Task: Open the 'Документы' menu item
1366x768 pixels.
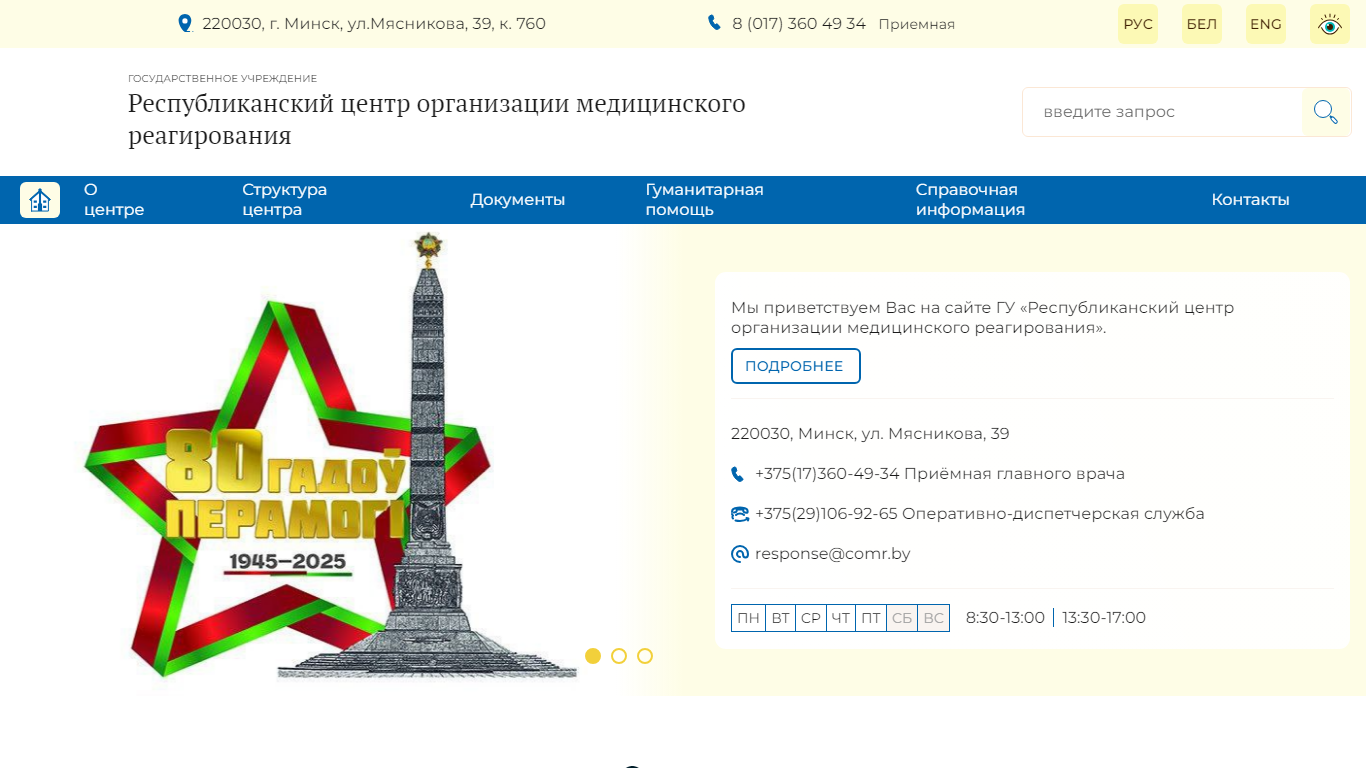Action: click(x=518, y=200)
